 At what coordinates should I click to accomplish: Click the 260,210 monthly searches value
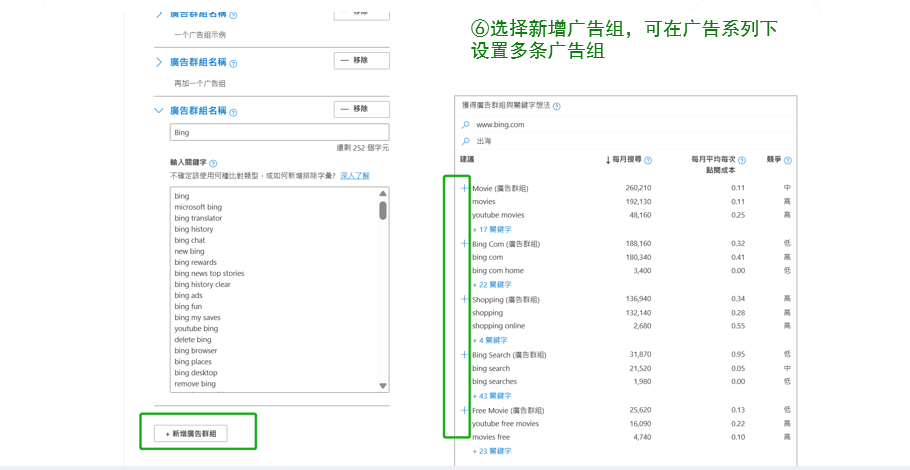point(638,188)
